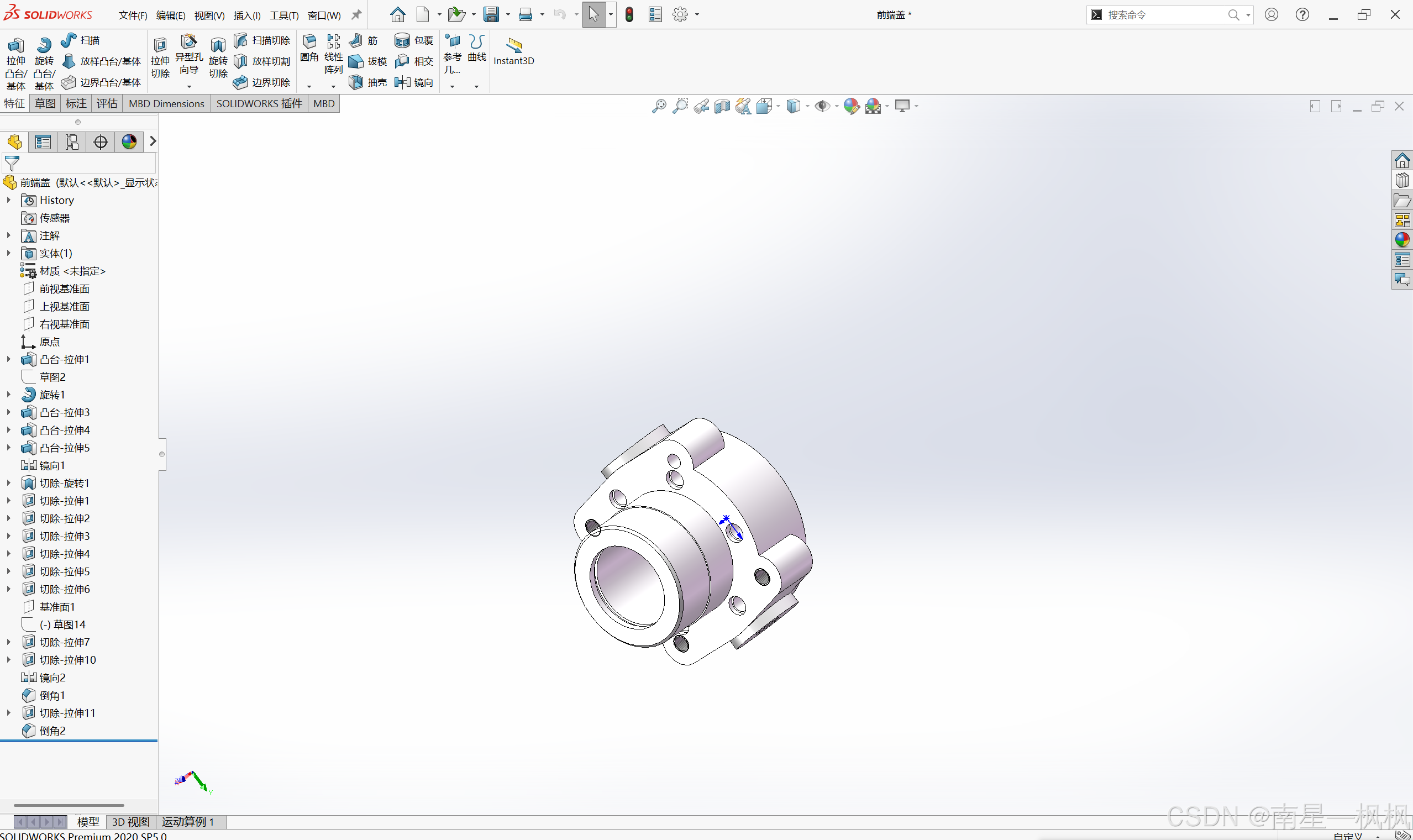This screenshot has height=840, width=1413.
Task: Expand the 旋转1 feature node
Action: click(8, 395)
